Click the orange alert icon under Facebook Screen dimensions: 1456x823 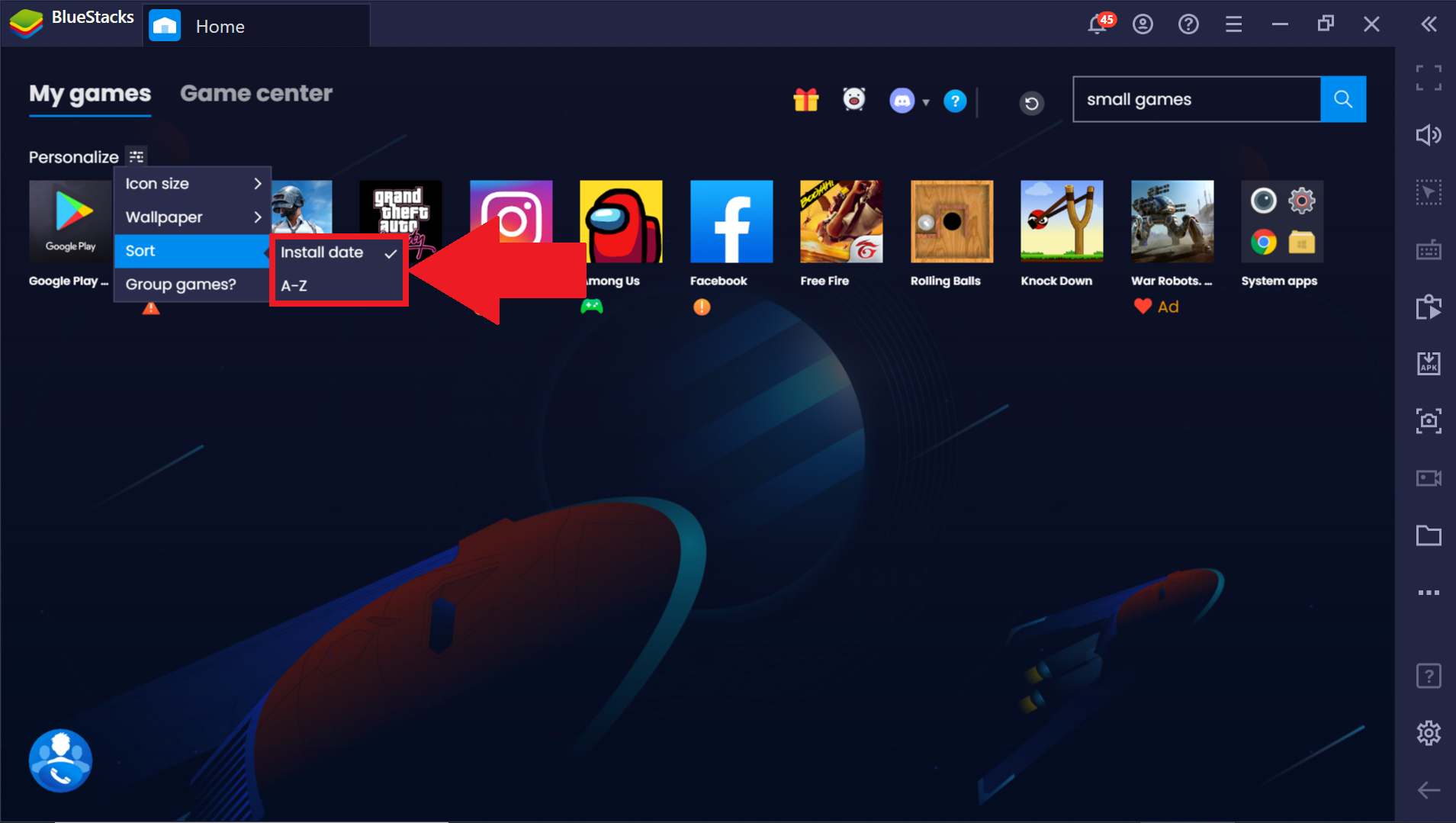tap(702, 307)
